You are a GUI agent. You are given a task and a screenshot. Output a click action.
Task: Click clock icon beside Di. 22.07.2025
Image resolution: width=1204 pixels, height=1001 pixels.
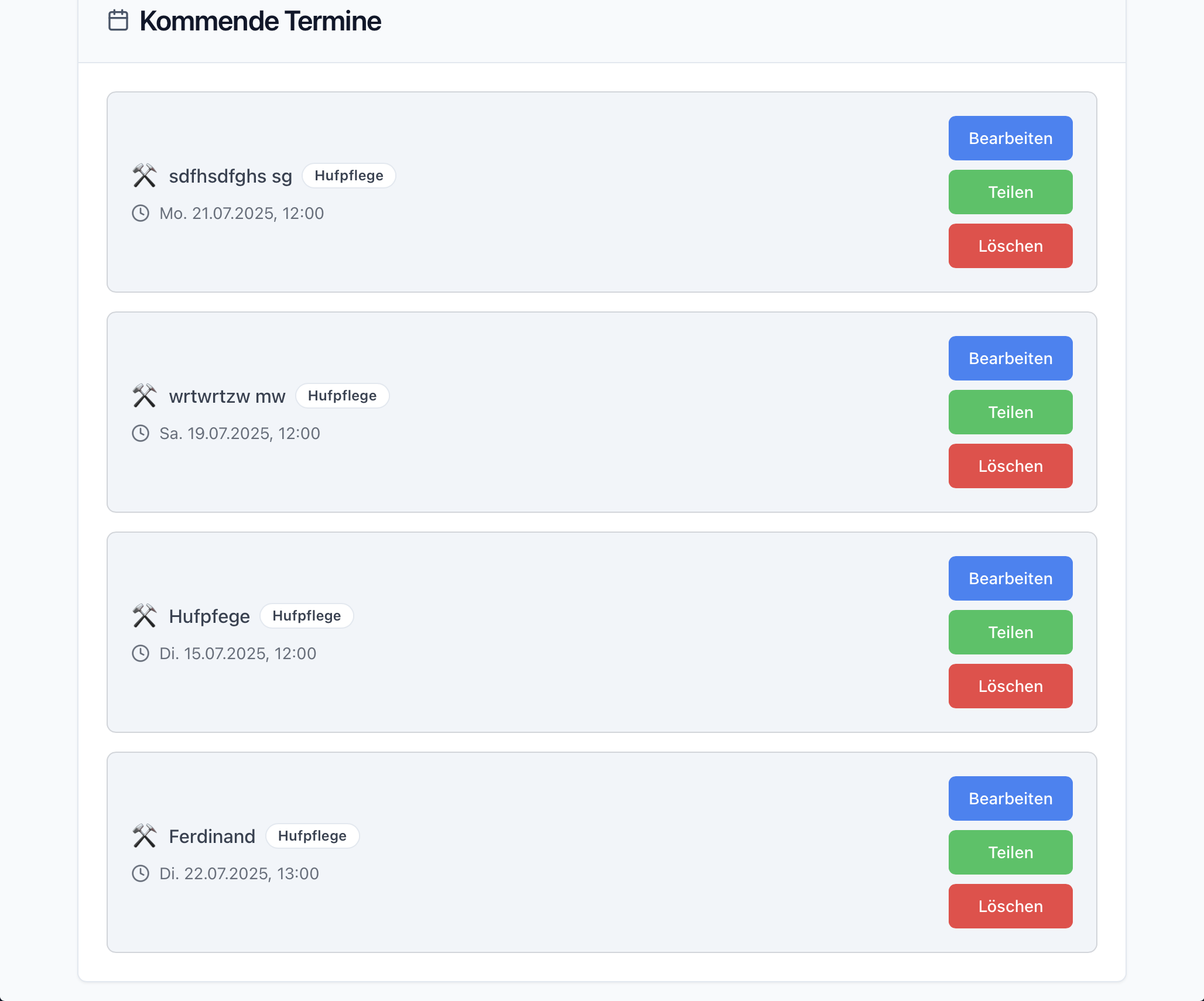coord(141,873)
